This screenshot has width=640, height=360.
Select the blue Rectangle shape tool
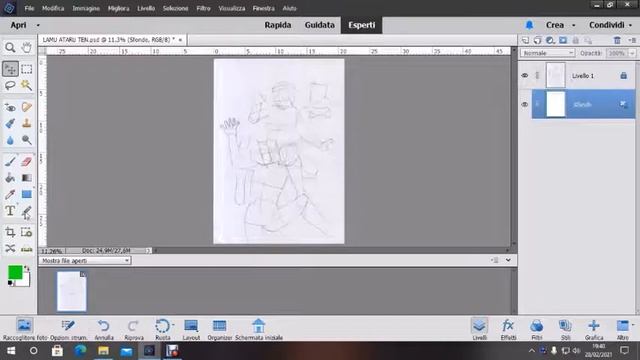pyautogui.click(x=27, y=194)
